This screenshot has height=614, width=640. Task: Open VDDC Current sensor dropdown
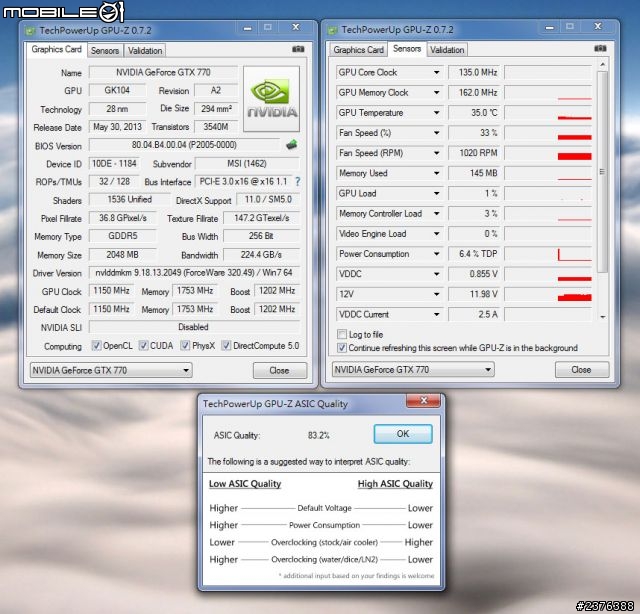click(x=436, y=314)
